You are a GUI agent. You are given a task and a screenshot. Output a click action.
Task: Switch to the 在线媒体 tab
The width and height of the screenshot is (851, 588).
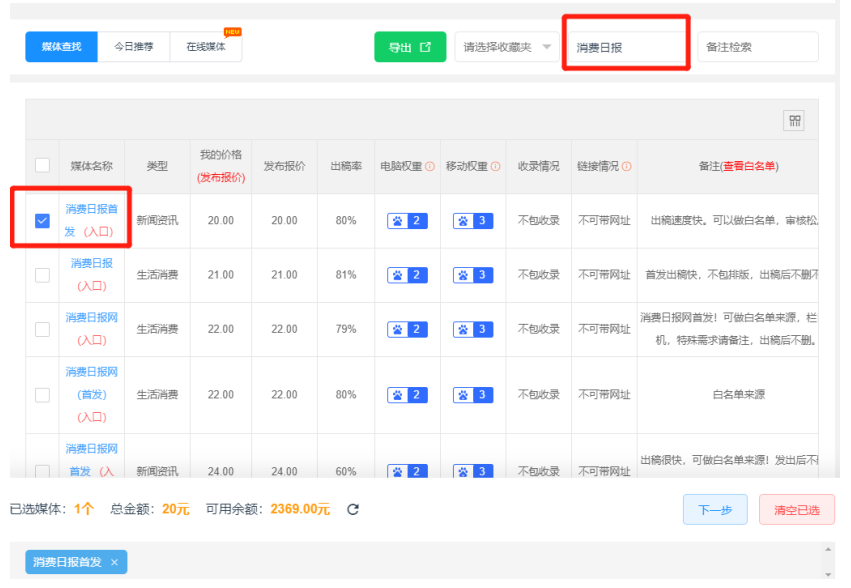(x=205, y=47)
